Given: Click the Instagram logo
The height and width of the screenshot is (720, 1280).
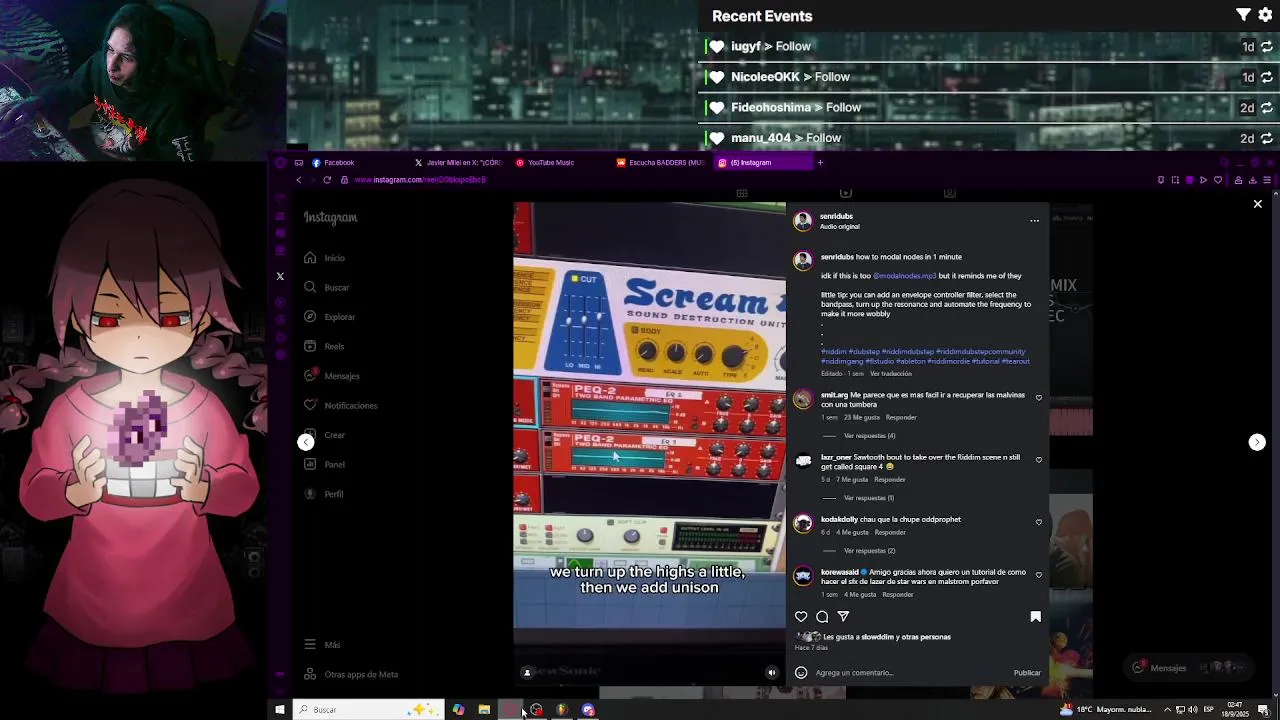Looking at the screenshot, I should (330, 218).
